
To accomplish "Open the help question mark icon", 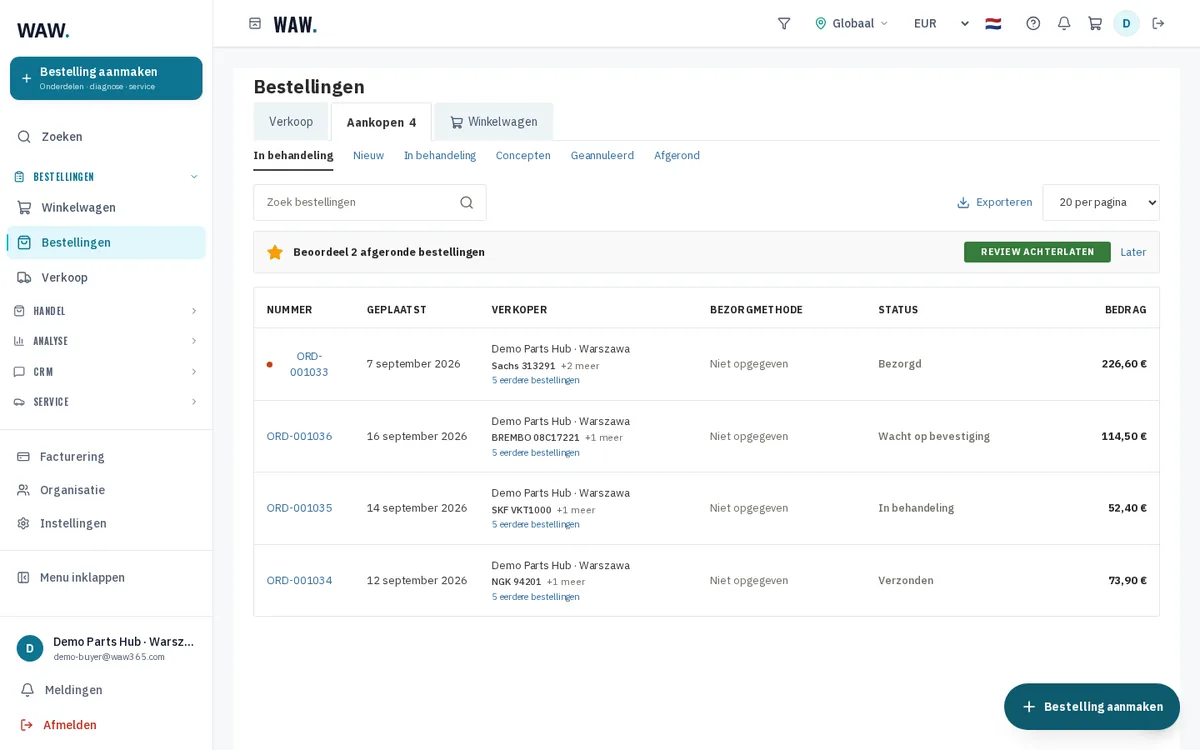I will tap(1033, 23).
